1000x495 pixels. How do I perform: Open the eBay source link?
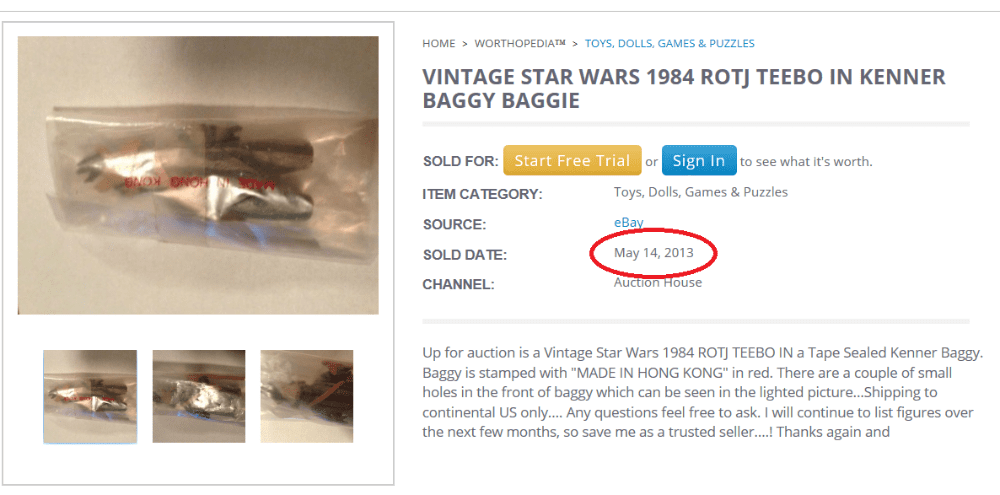pos(628,223)
